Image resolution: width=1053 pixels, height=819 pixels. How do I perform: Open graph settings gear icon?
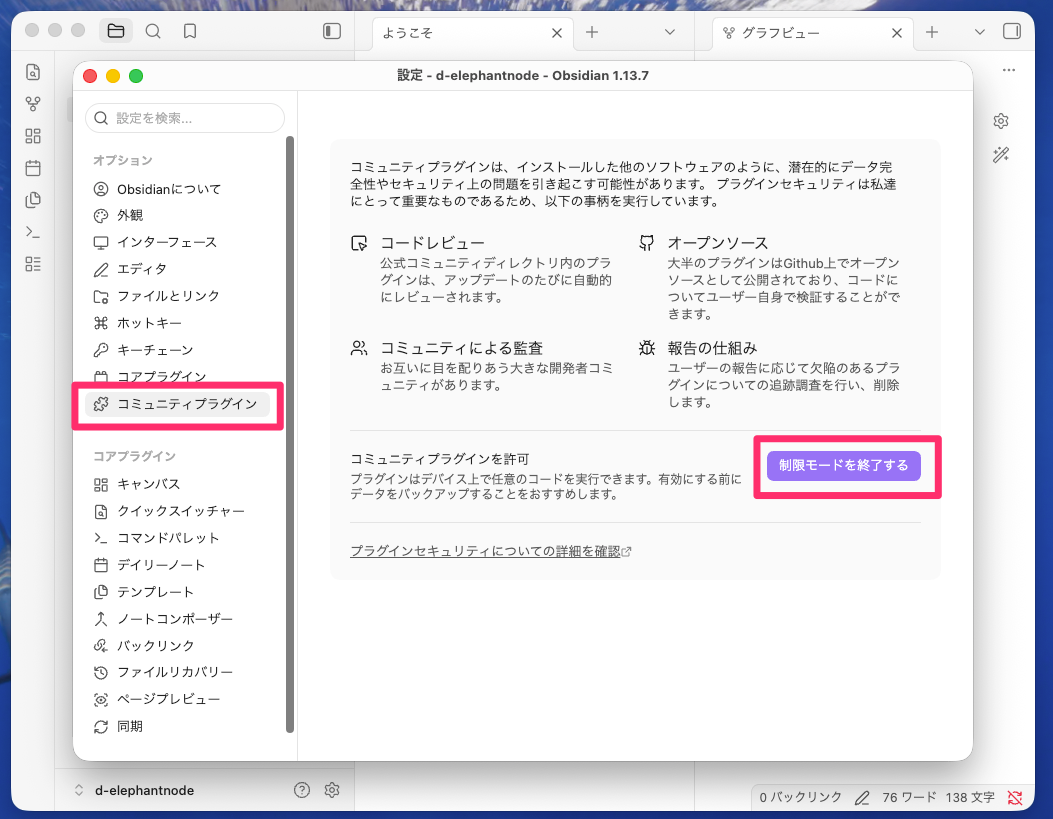click(x=1001, y=122)
